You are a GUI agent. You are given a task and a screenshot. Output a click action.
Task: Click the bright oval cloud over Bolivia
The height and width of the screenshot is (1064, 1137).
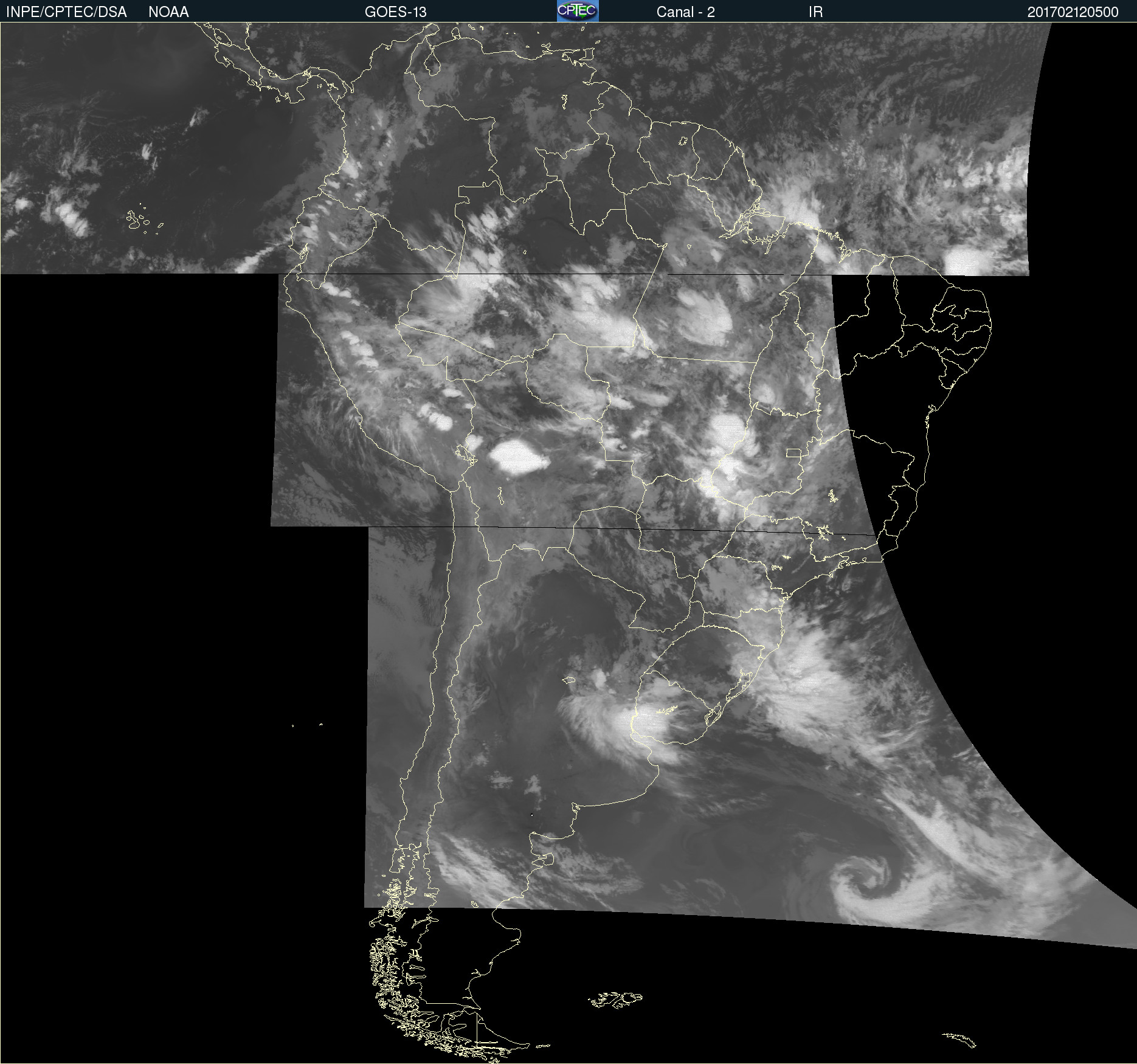[x=517, y=457]
